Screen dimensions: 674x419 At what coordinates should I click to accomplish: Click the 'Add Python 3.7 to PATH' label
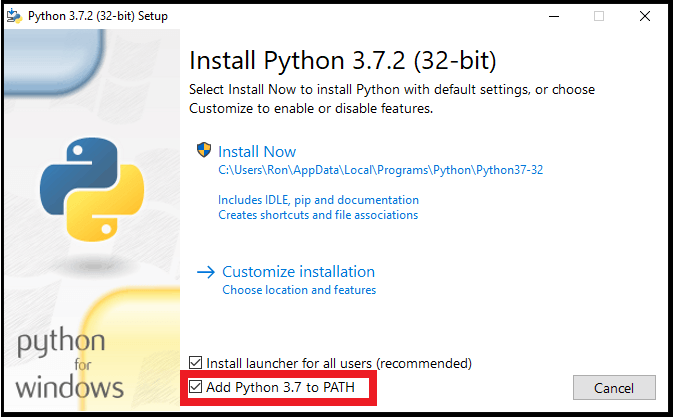point(287,387)
